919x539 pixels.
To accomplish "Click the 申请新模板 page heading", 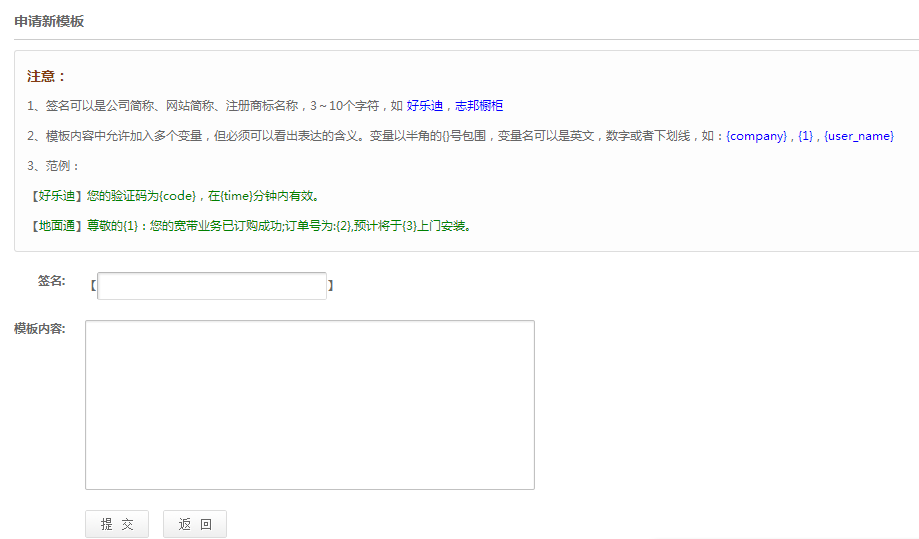I will (x=49, y=21).
